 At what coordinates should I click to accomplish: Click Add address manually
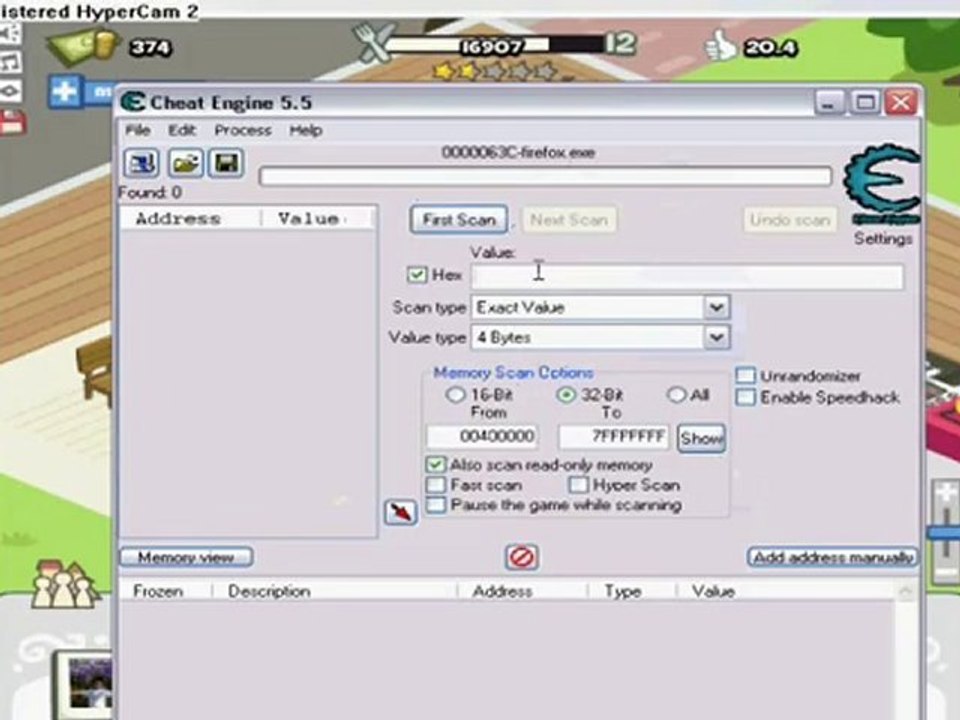tap(833, 557)
